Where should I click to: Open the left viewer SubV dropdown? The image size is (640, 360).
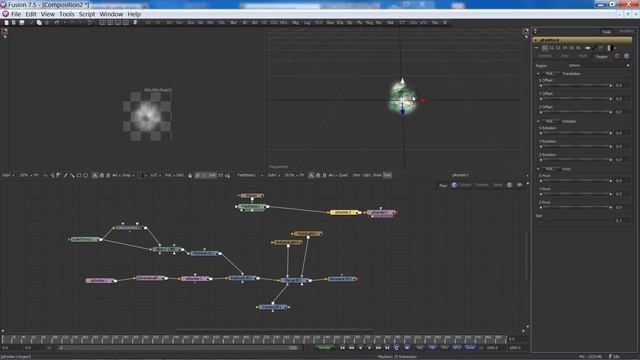click(x=8, y=175)
